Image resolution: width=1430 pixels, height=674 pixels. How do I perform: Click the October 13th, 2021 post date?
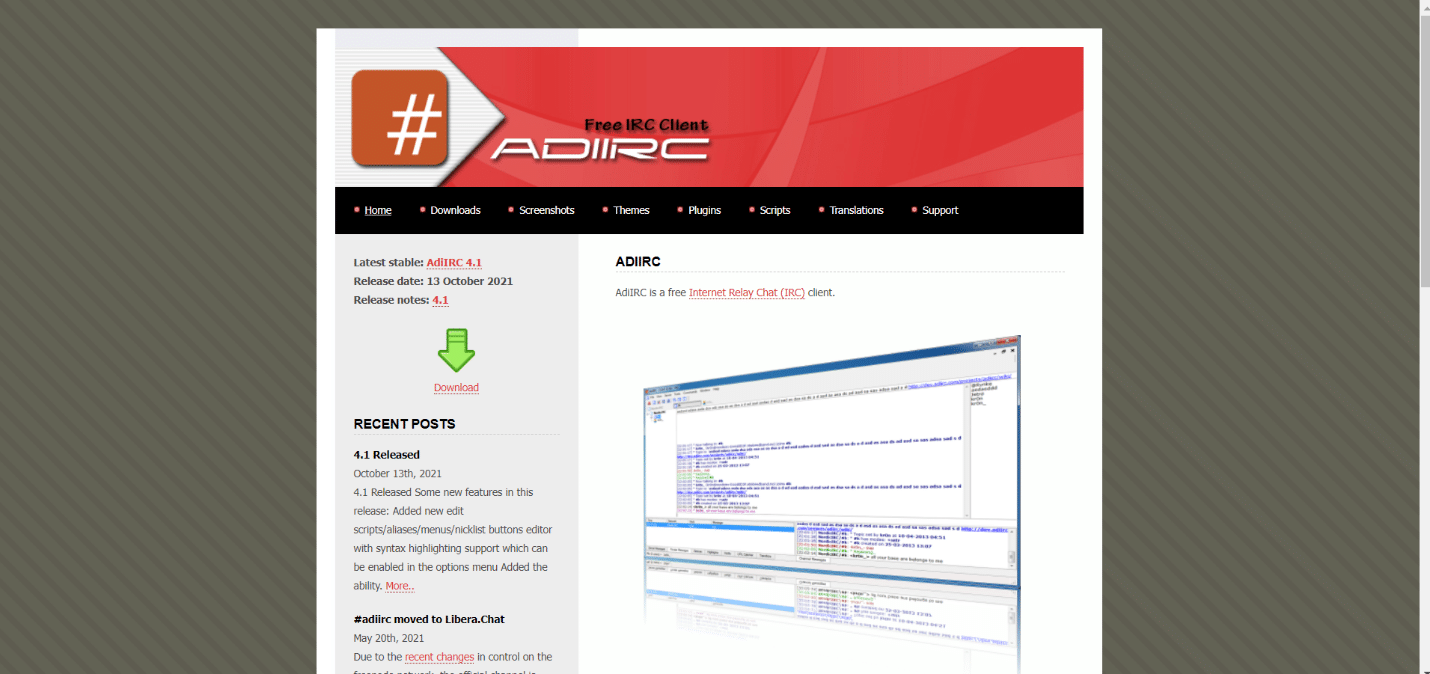[397, 474]
